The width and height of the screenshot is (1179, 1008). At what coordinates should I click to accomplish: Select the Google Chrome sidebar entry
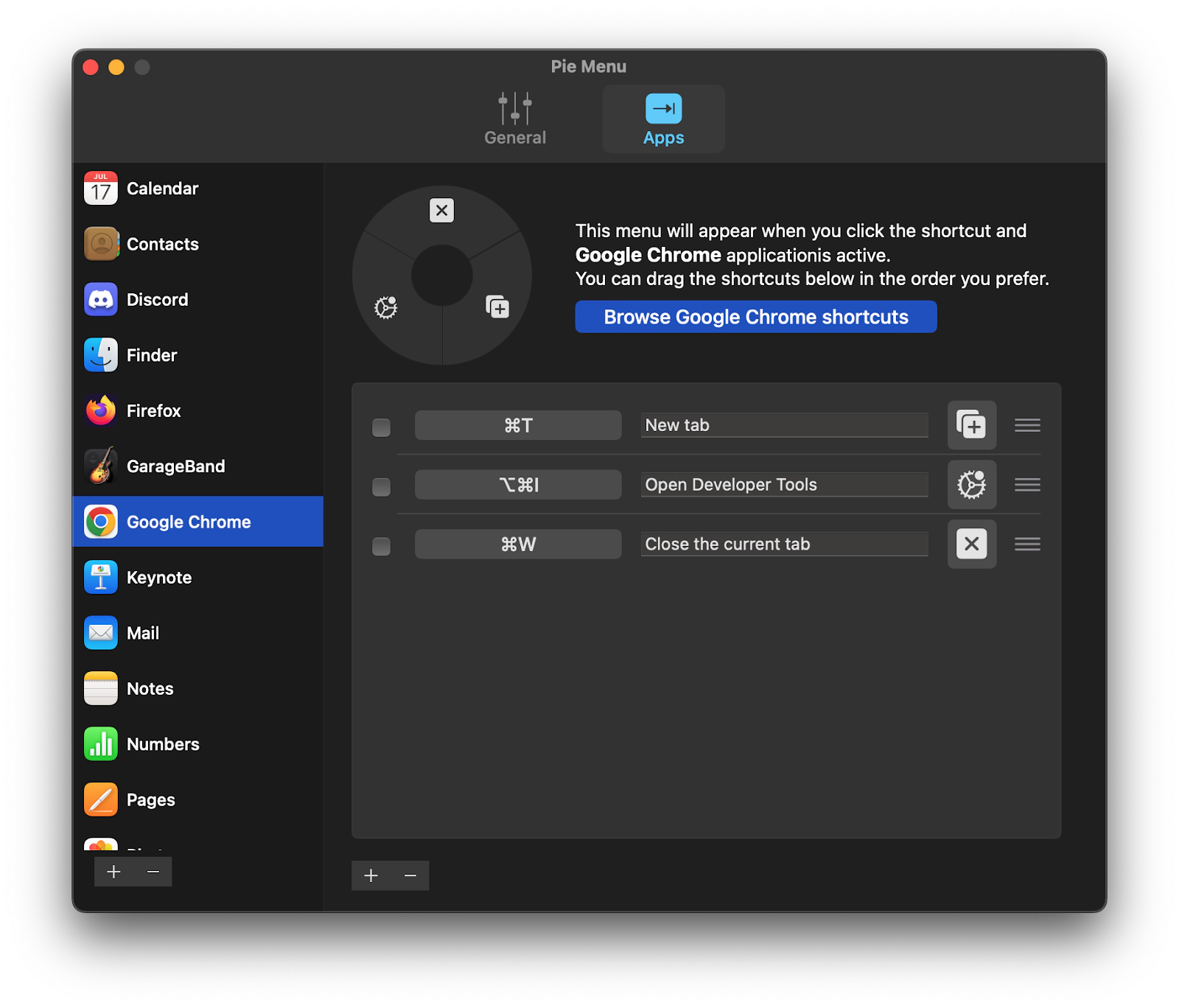[197, 522]
